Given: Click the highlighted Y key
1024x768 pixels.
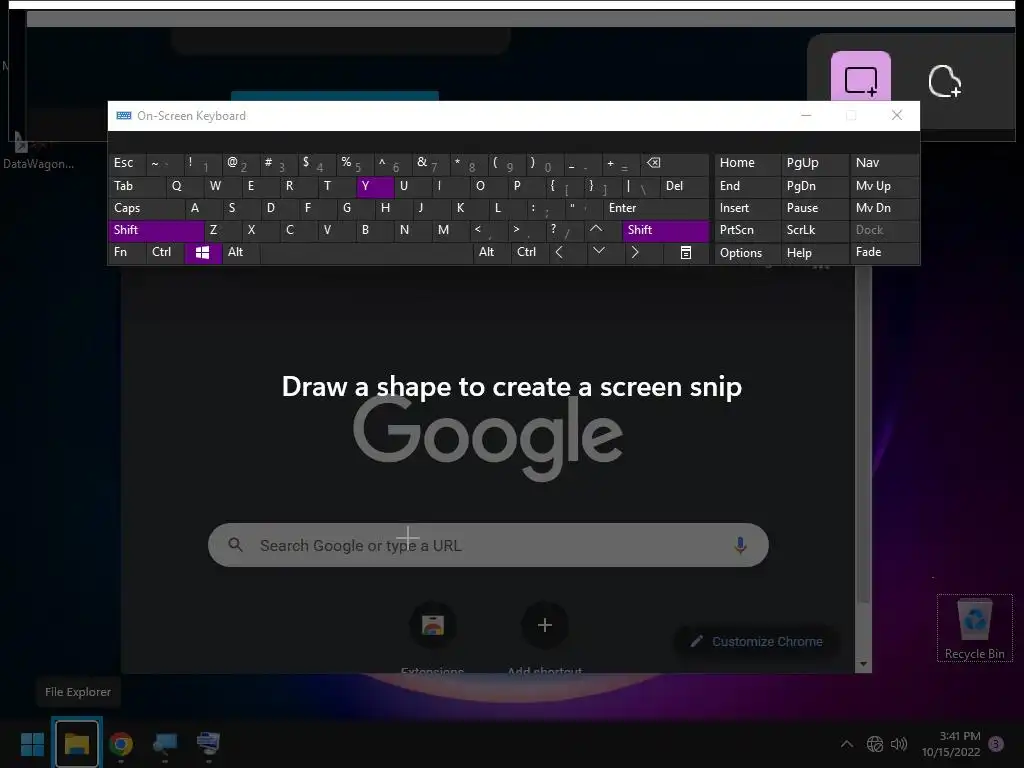Looking at the screenshot, I should pos(375,186).
